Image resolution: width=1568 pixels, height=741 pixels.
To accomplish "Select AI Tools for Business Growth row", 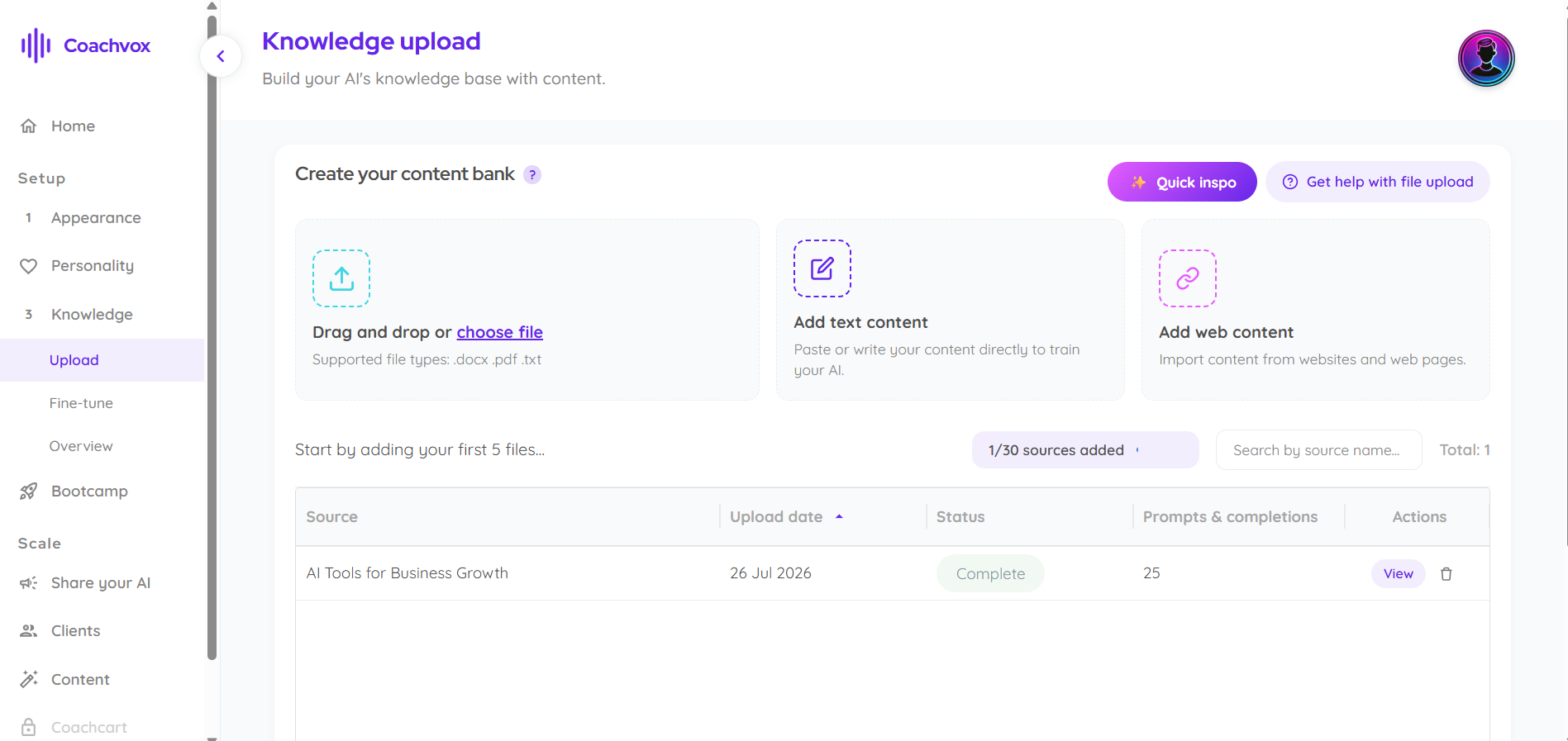I will [893, 573].
